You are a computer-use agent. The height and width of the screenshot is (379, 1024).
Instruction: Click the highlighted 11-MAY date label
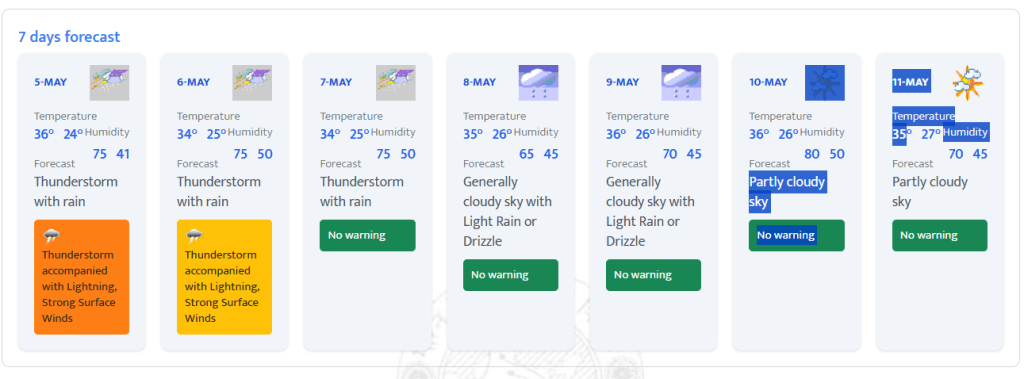912,82
